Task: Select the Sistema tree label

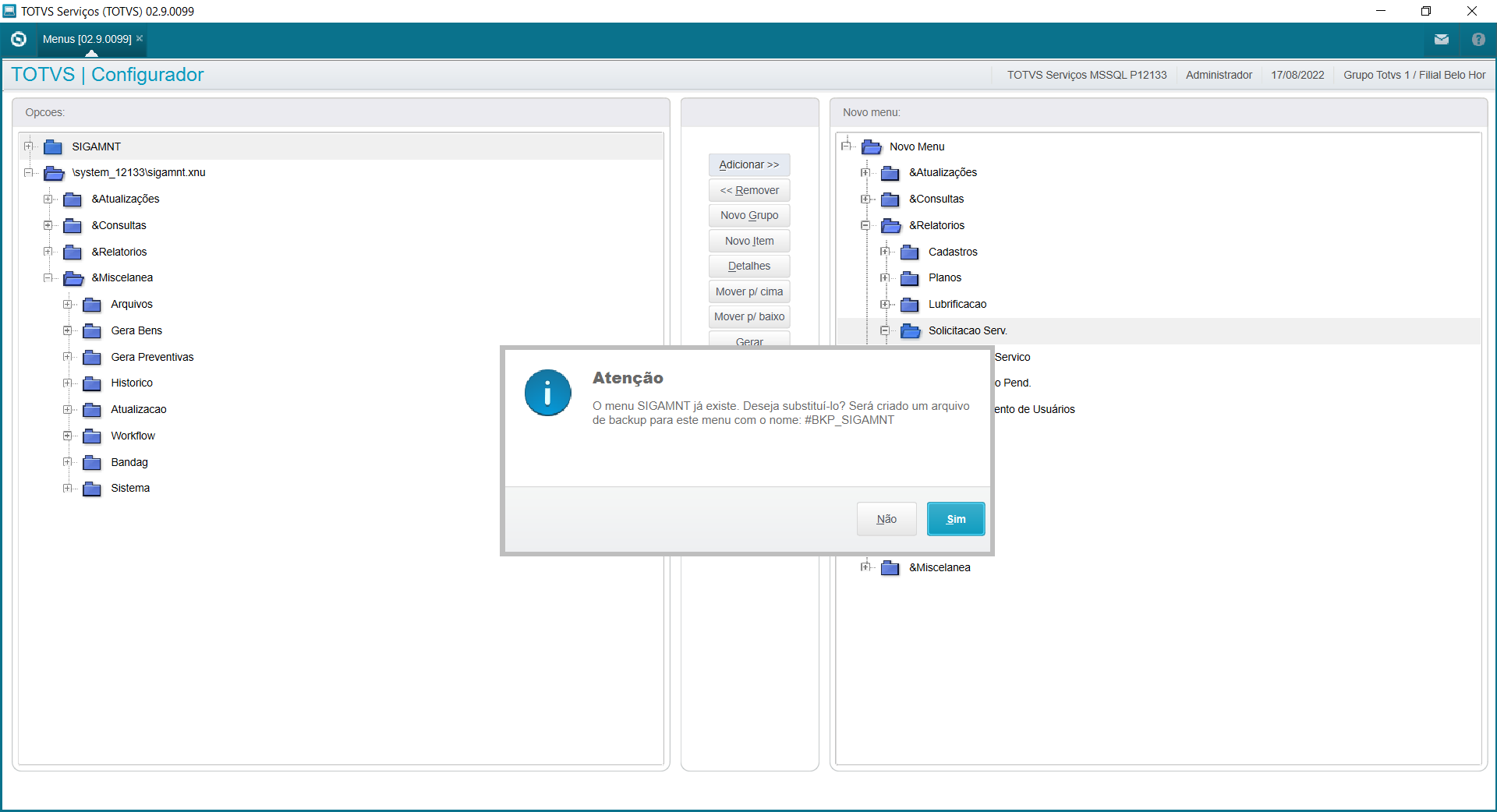Action: point(130,488)
